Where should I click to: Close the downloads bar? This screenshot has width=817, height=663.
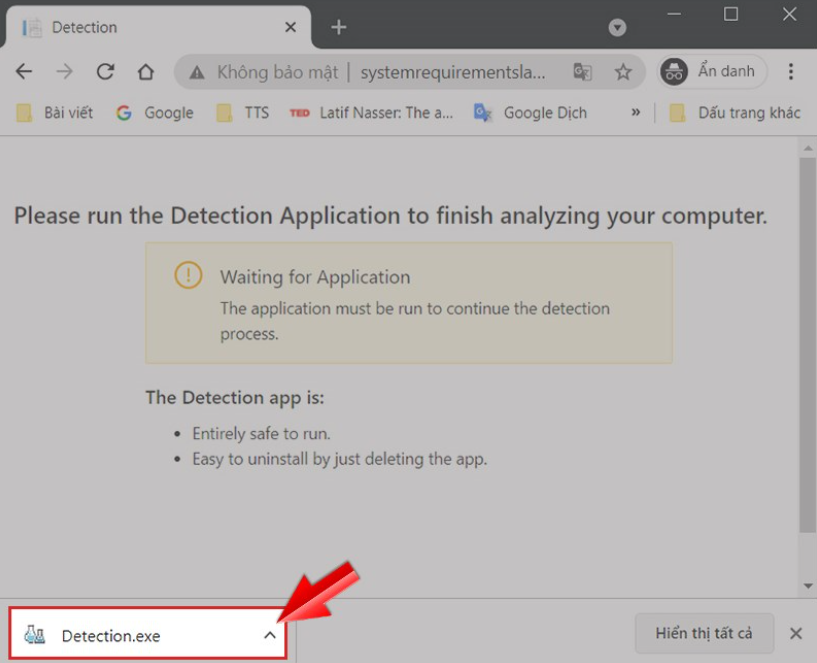796,633
